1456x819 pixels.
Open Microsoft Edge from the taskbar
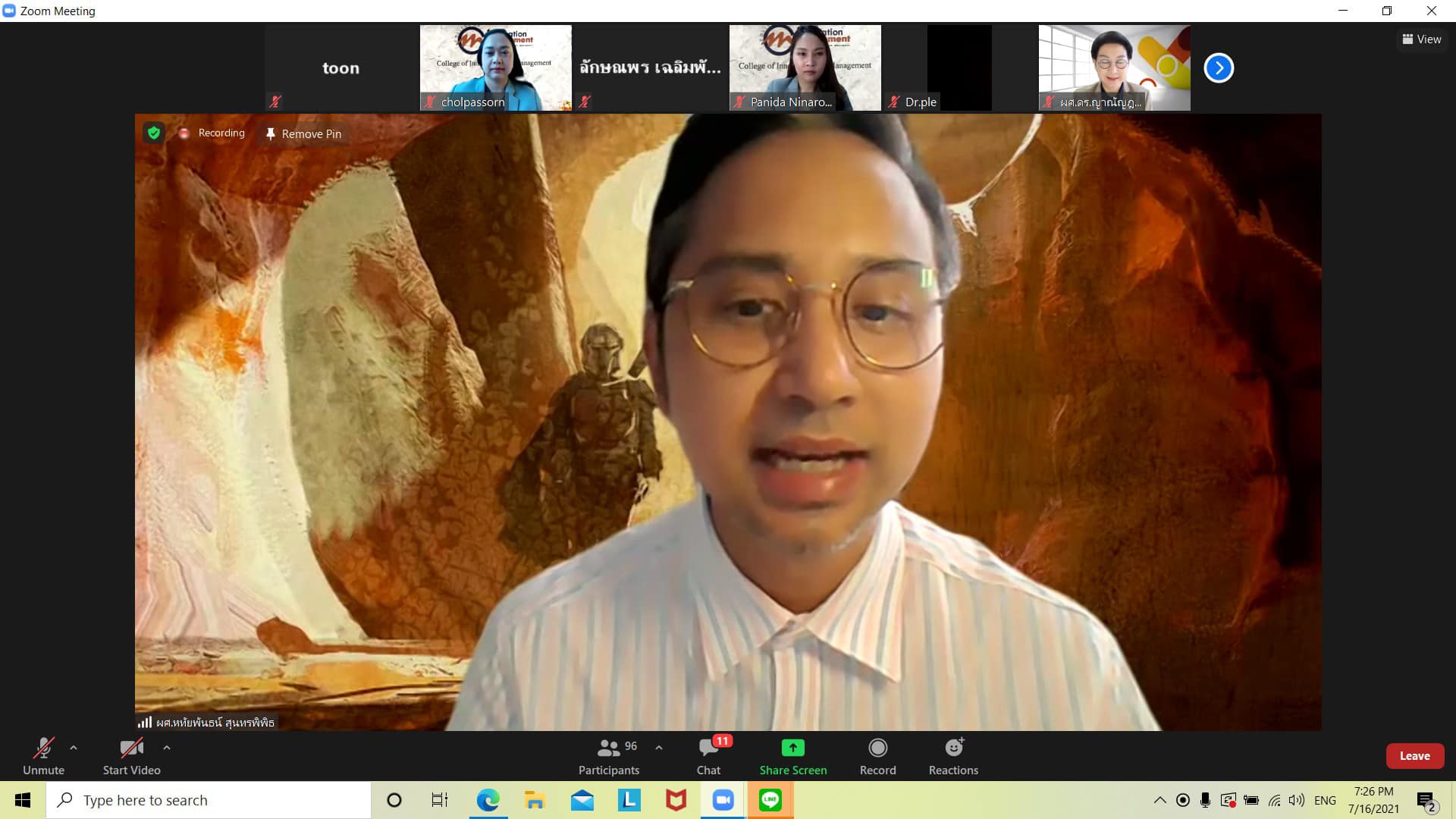[x=488, y=800]
